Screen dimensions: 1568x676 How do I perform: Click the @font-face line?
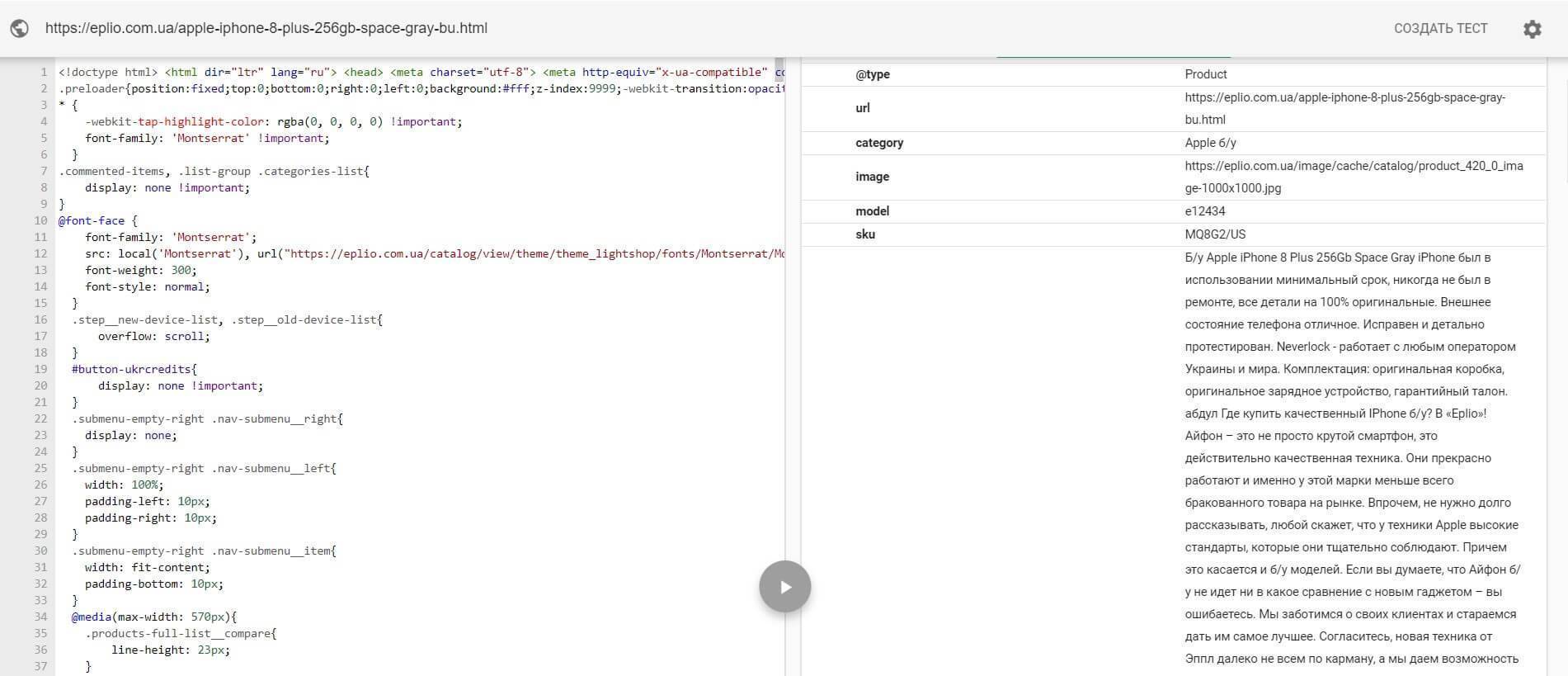pyautogui.click(x=98, y=220)
